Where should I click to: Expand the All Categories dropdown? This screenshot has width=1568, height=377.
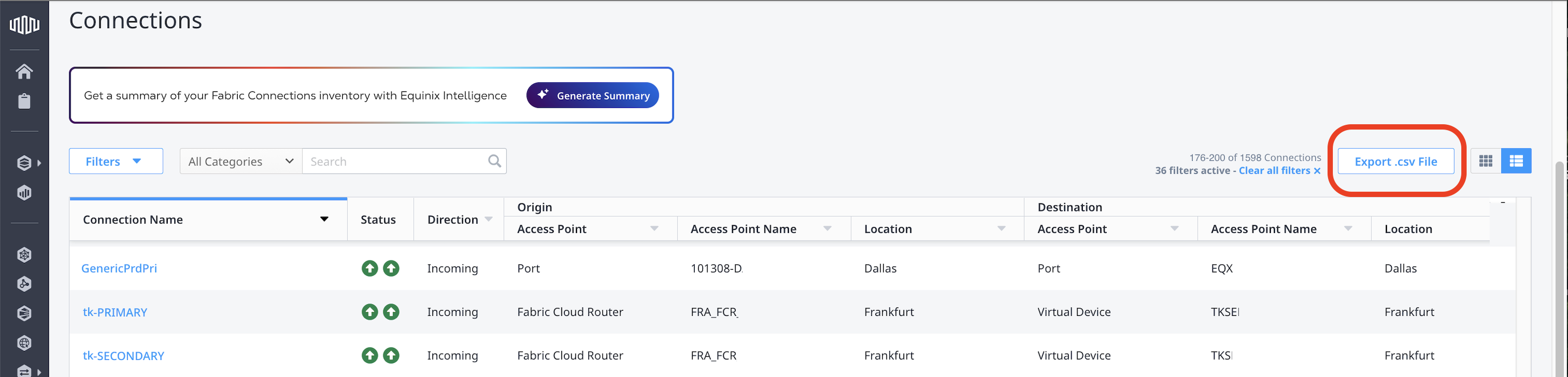tap(240, 161)
